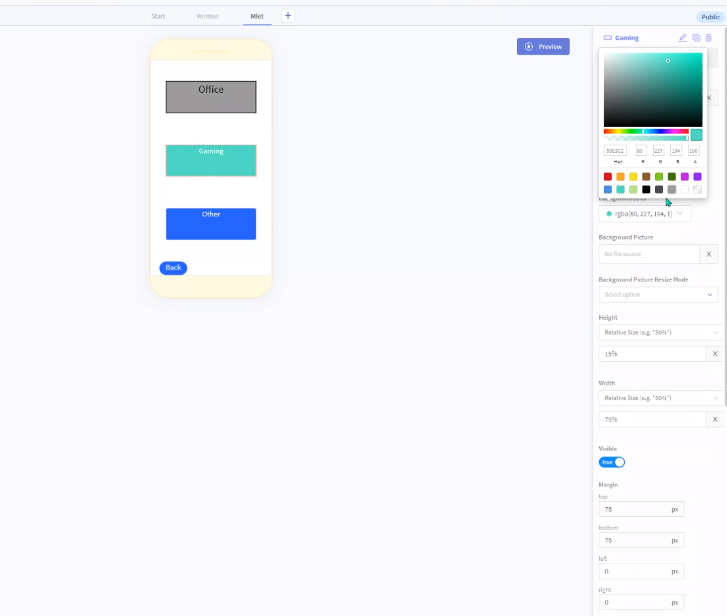Add a new page with the plus icon

click(x=288, y=16)
